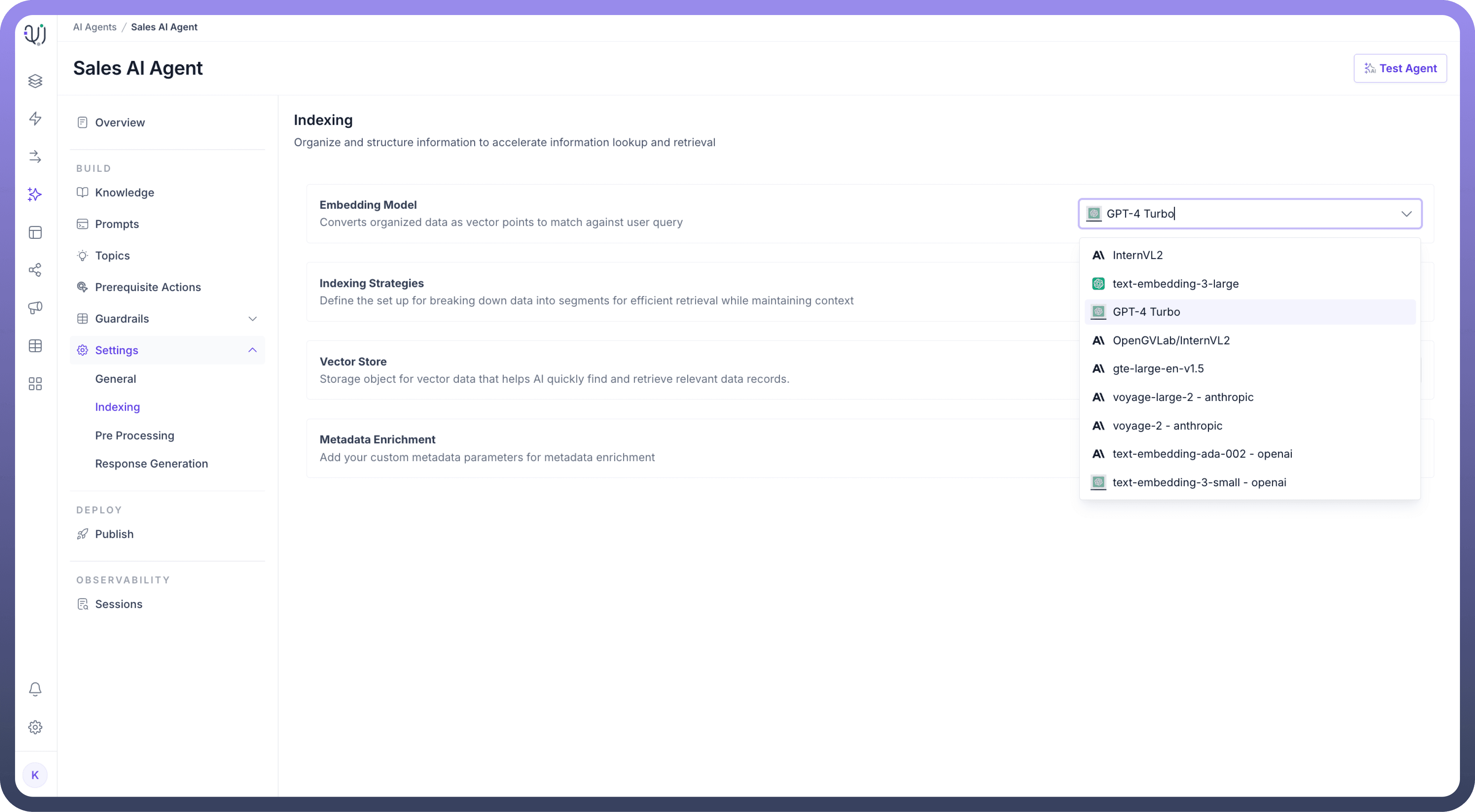This screenshot has height=812, width=1475.
Task: Toggle the Embedding Model dropdown arrow
Action: pos(1406,214)
